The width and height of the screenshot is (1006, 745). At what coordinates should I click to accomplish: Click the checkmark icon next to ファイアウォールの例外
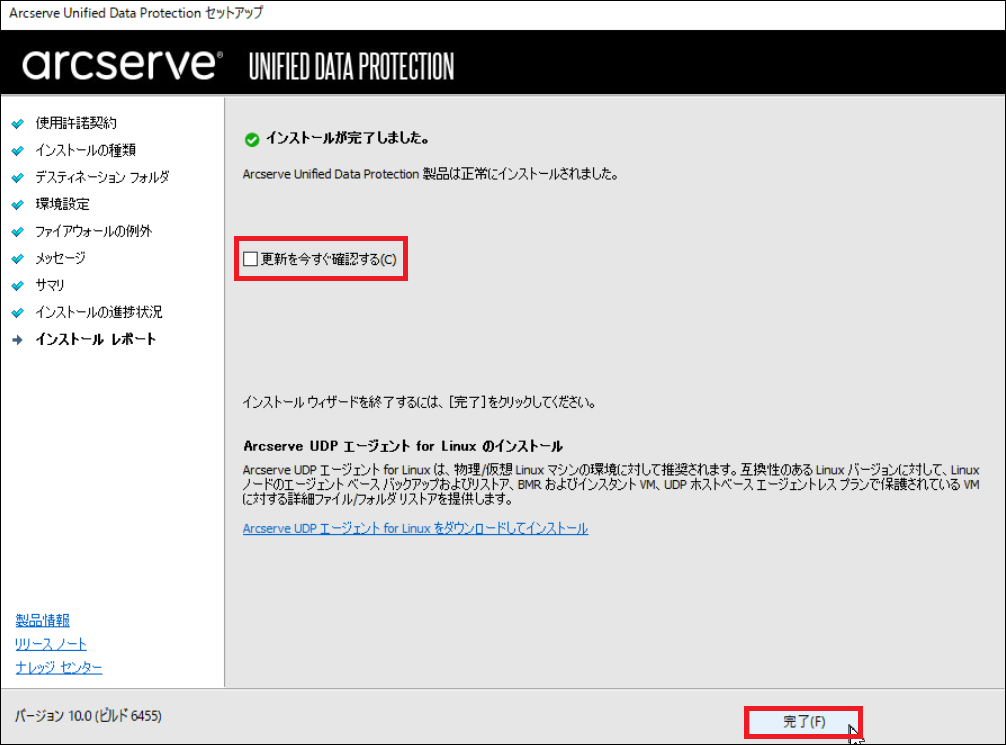click(x=18, y=232)
